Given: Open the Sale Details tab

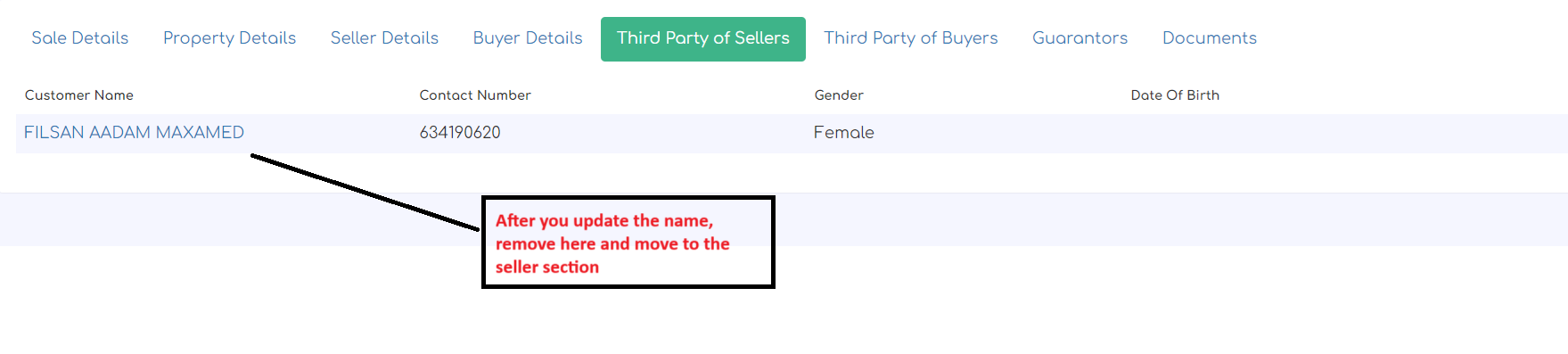Looking at the screenshot, I should (x=80, y=38).
